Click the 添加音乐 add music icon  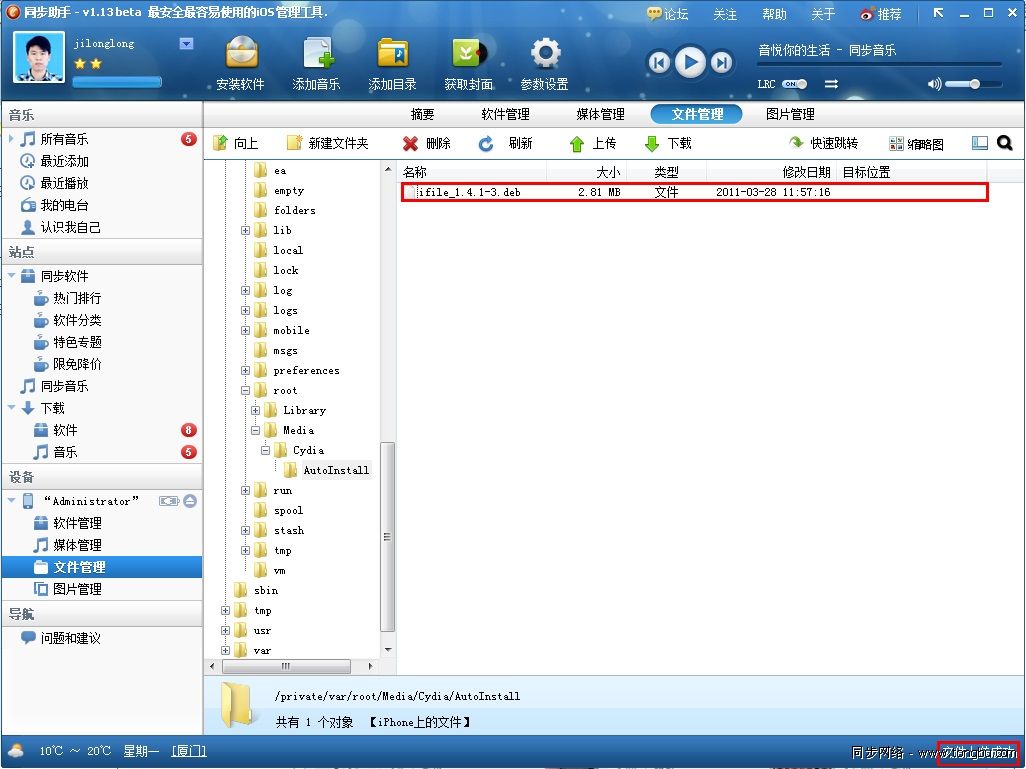(317, 54)
